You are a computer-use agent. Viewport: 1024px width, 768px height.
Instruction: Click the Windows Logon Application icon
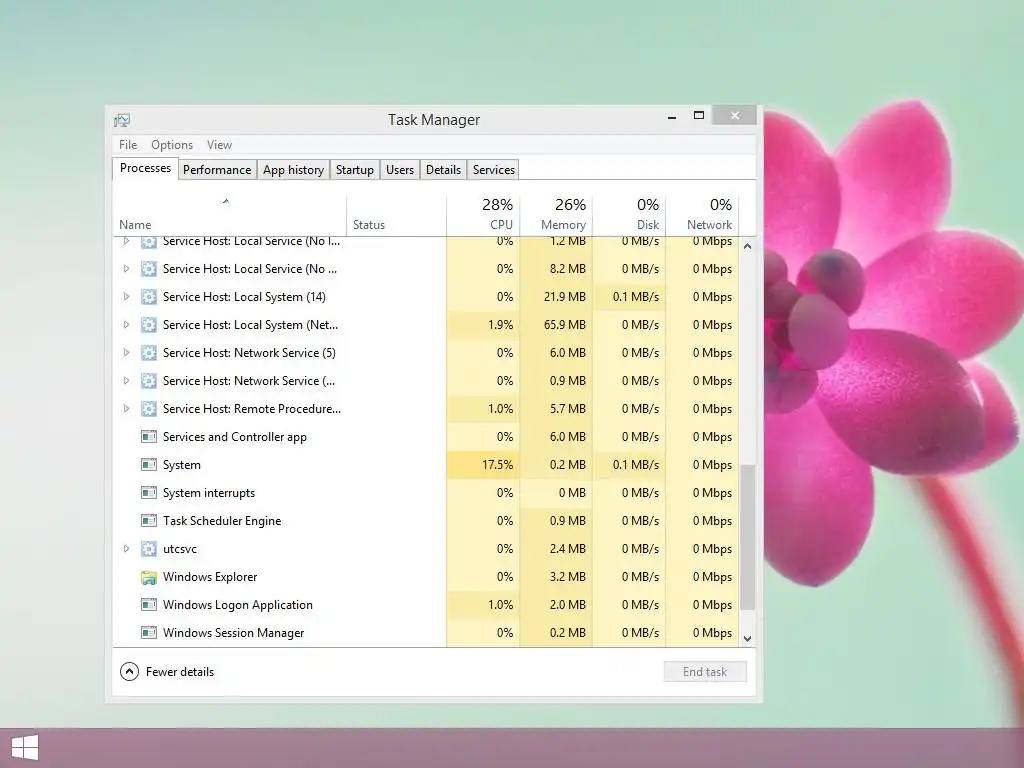coord(149,605)
